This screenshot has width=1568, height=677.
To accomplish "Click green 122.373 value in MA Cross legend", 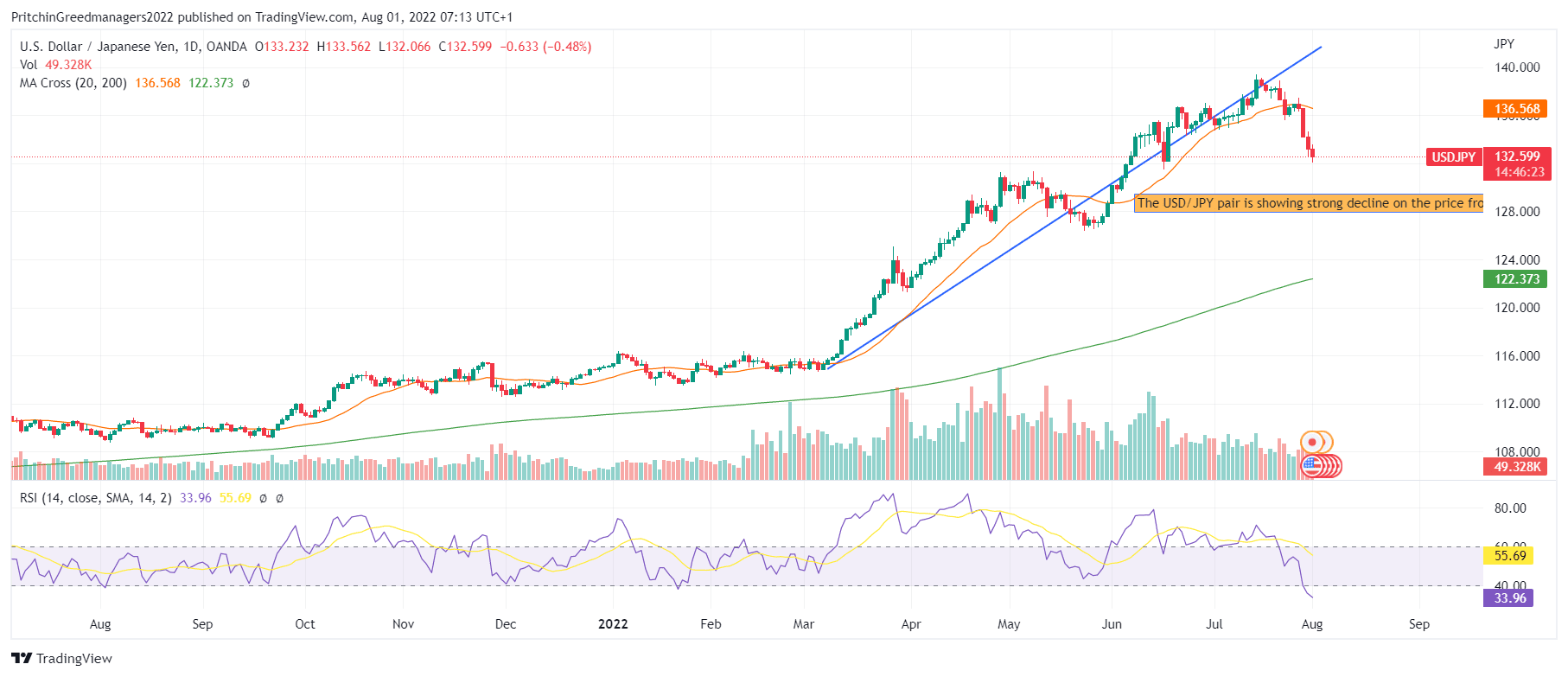I will tap(211, 83).
